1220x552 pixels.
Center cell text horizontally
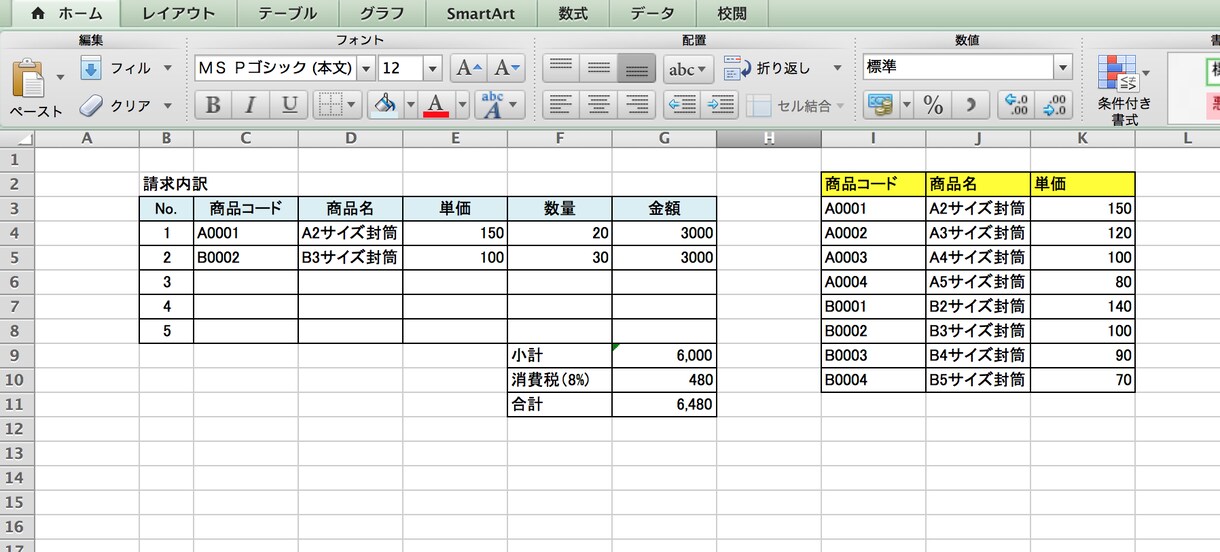click(599, 104)
